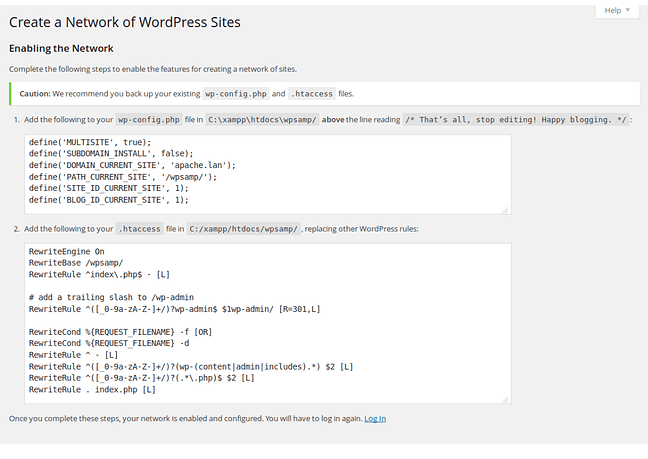Click the RewriteRule ^index\.php$ line
This screenshot has width=648, height=459.
[x=99, y=275]
